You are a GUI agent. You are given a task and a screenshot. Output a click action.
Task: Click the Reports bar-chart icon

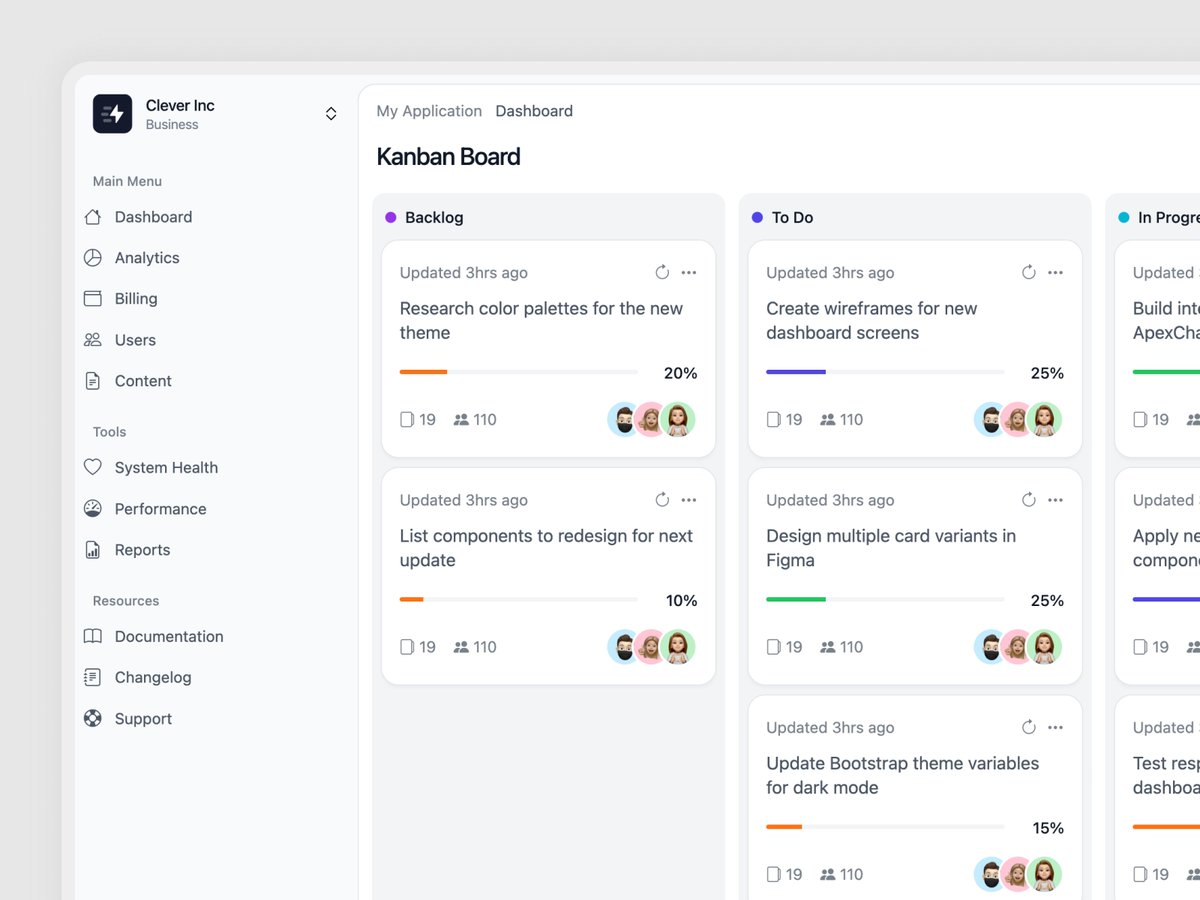92,549
